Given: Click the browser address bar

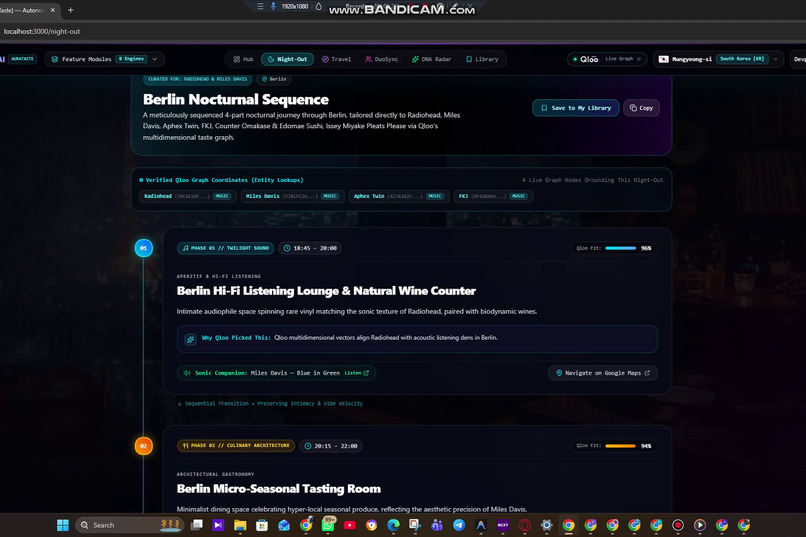Looking at the screenshot, I should coord(403,31).
